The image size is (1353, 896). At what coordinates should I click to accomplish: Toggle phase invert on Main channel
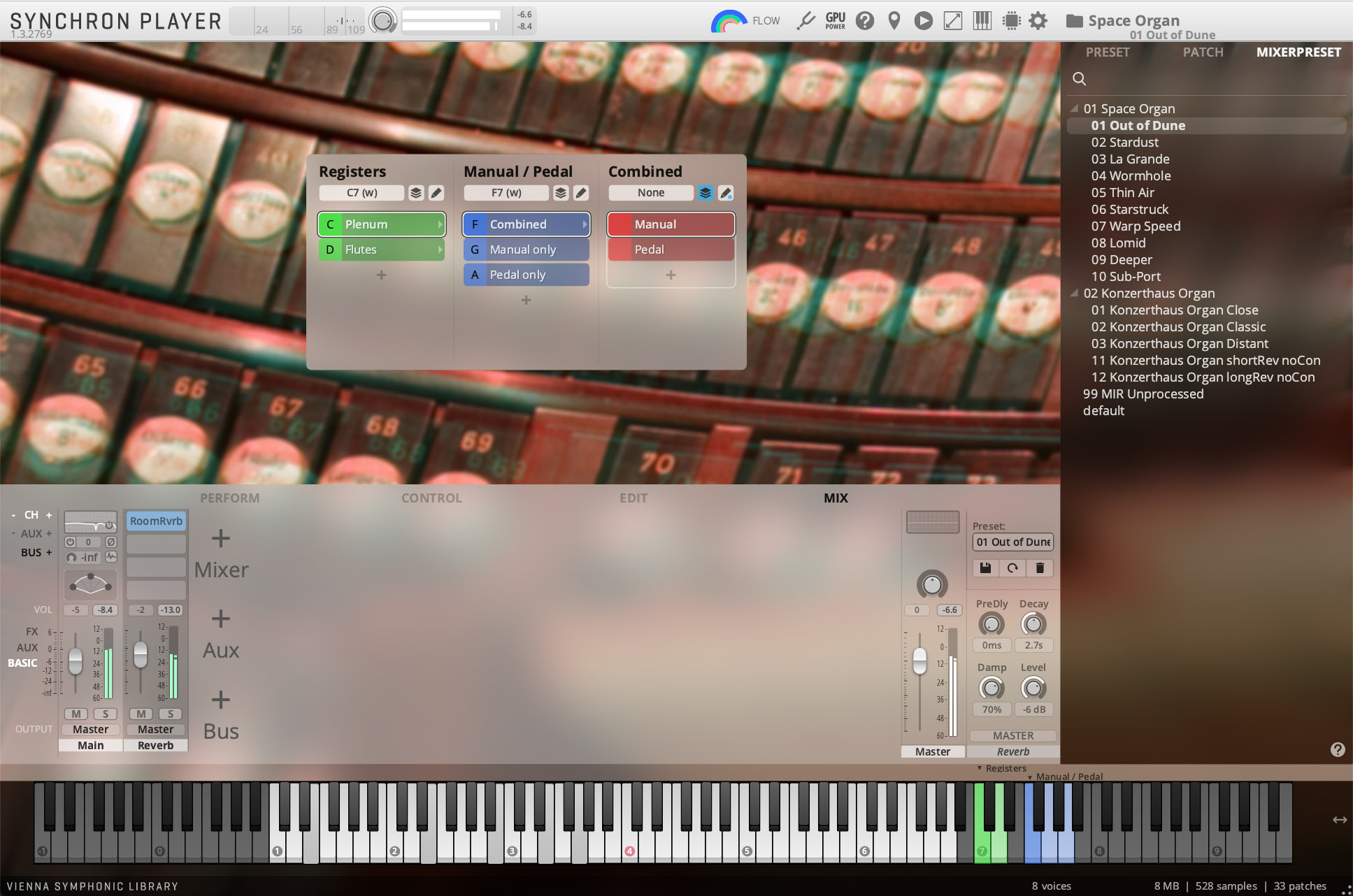click(x=110, y=542)
